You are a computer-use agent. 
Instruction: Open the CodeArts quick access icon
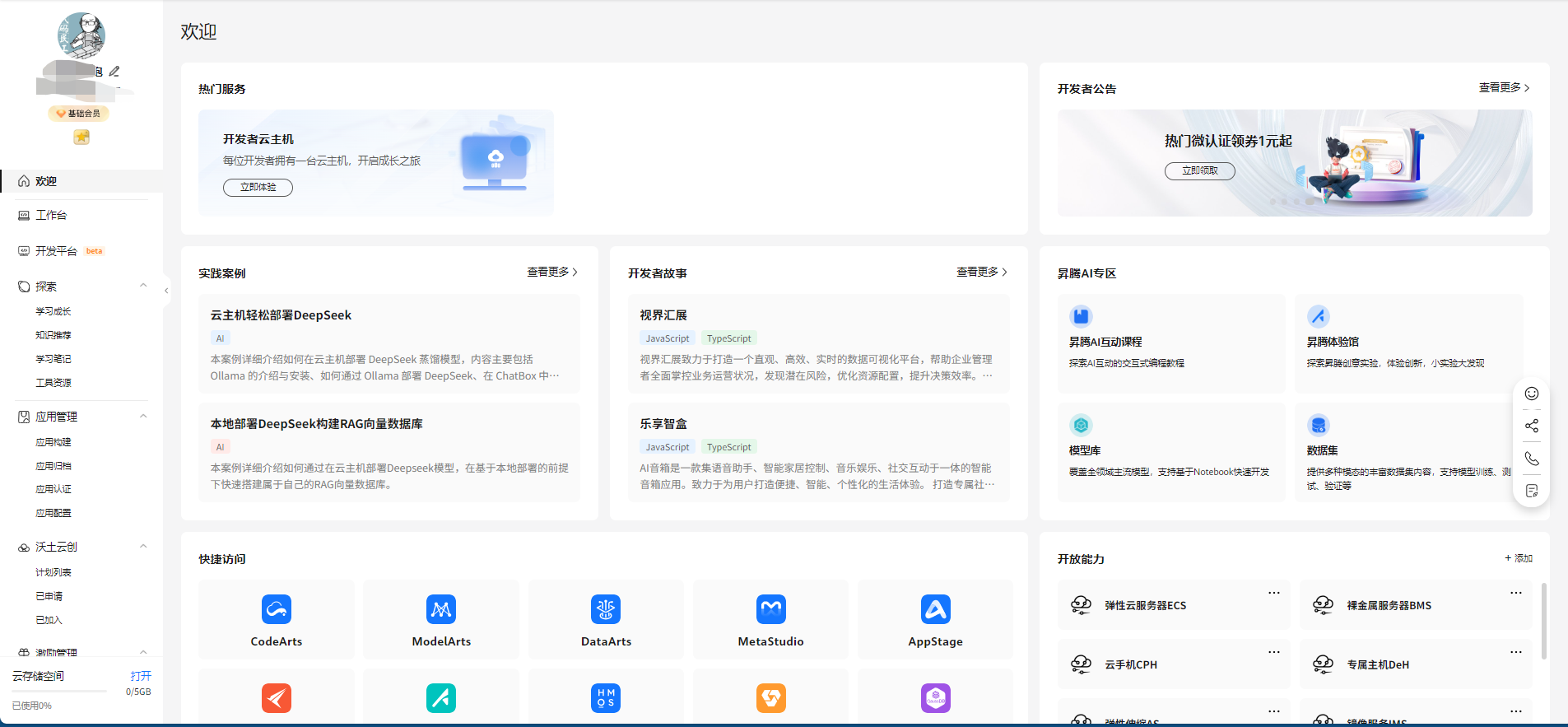[x=277, y=609]
